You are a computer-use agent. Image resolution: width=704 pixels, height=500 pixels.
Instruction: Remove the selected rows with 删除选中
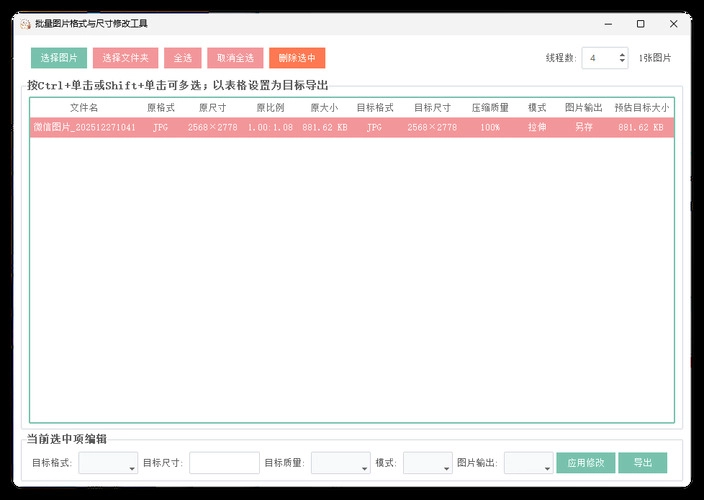[297, 58]
